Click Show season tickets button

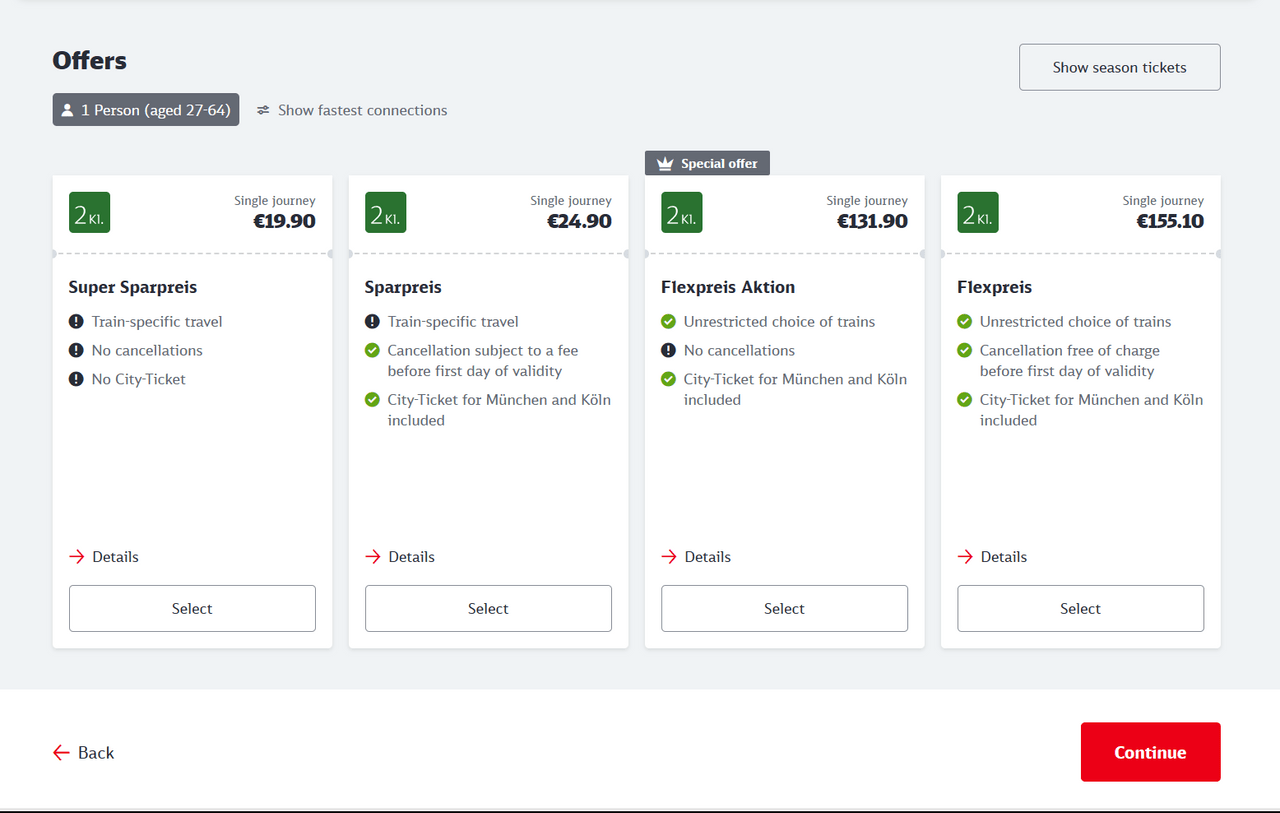pyautogui.click(x=1119, y=67)
